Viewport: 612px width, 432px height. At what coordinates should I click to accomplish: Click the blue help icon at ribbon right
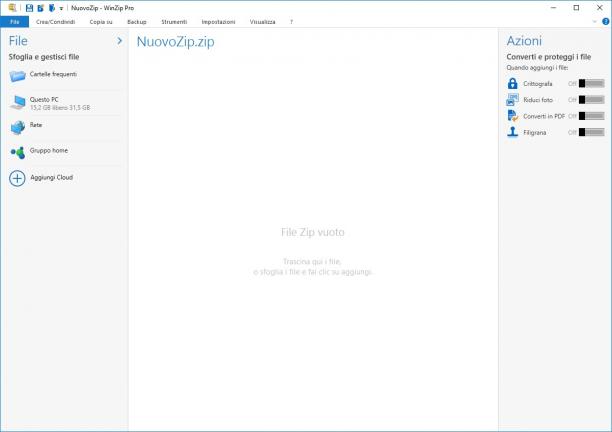coord(606,22)
